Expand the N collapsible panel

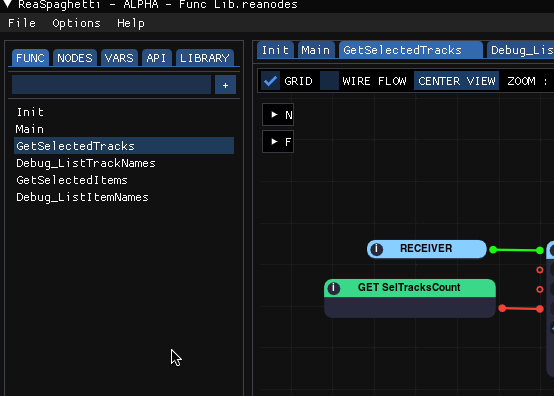tap(278, 114)
